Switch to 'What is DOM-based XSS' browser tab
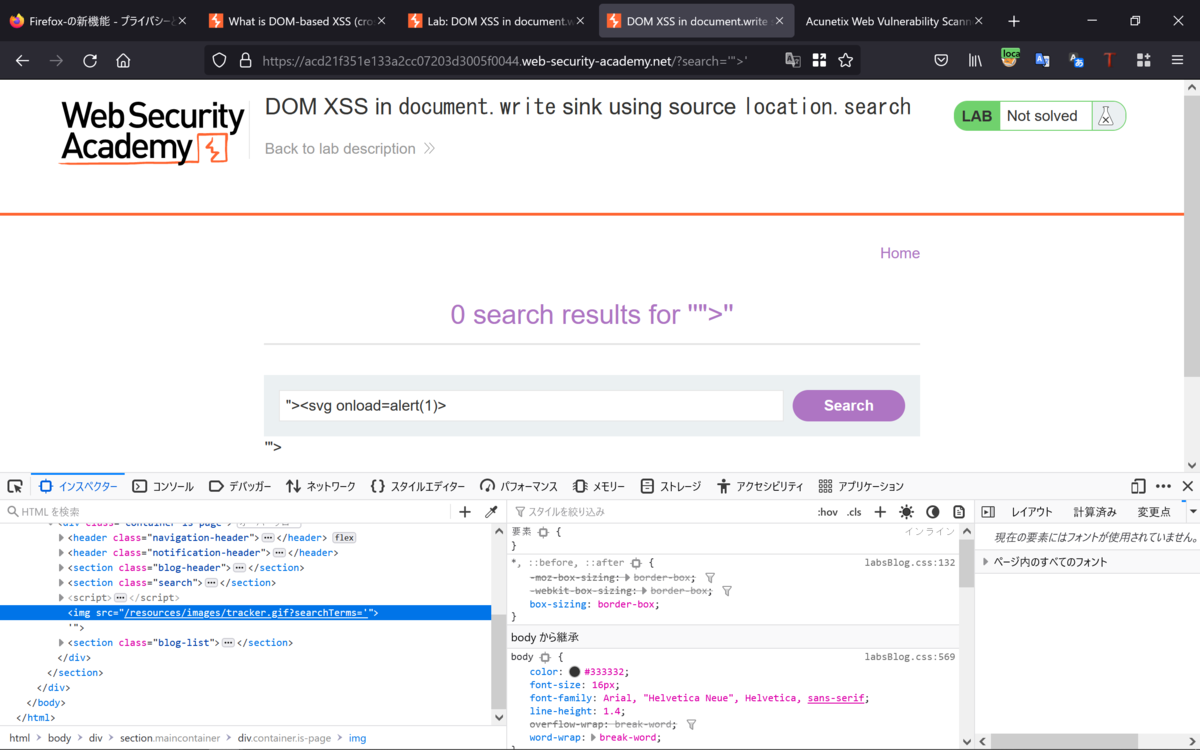The width and height of the screenshot is (1200, 750). (x=298, y=21)
